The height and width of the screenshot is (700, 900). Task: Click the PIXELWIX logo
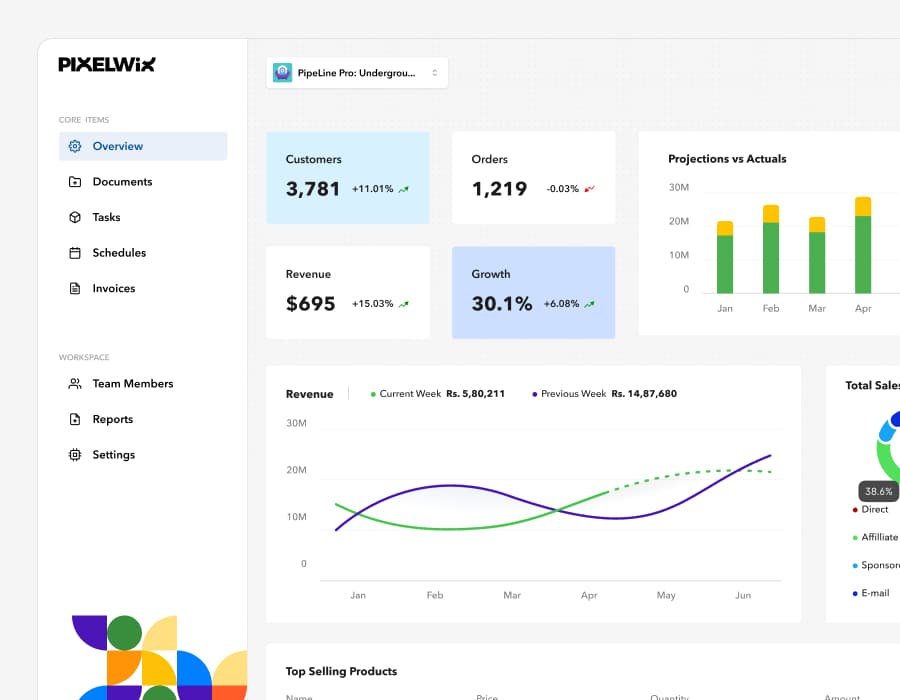(x=107, y=64)
